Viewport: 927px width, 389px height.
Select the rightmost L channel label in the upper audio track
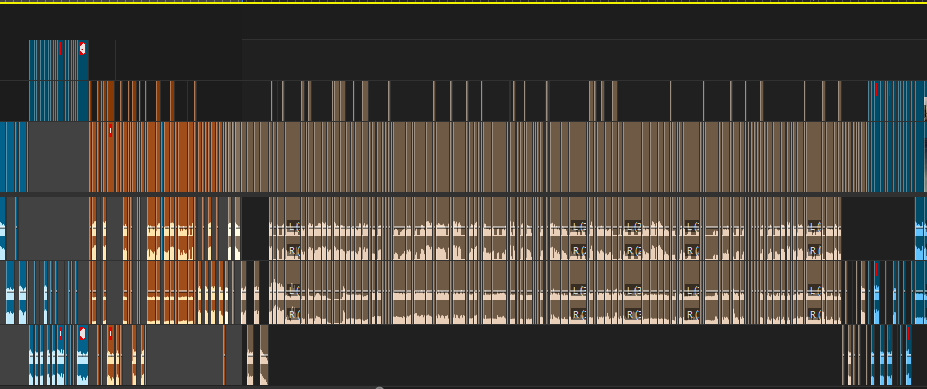click(815, 226)
